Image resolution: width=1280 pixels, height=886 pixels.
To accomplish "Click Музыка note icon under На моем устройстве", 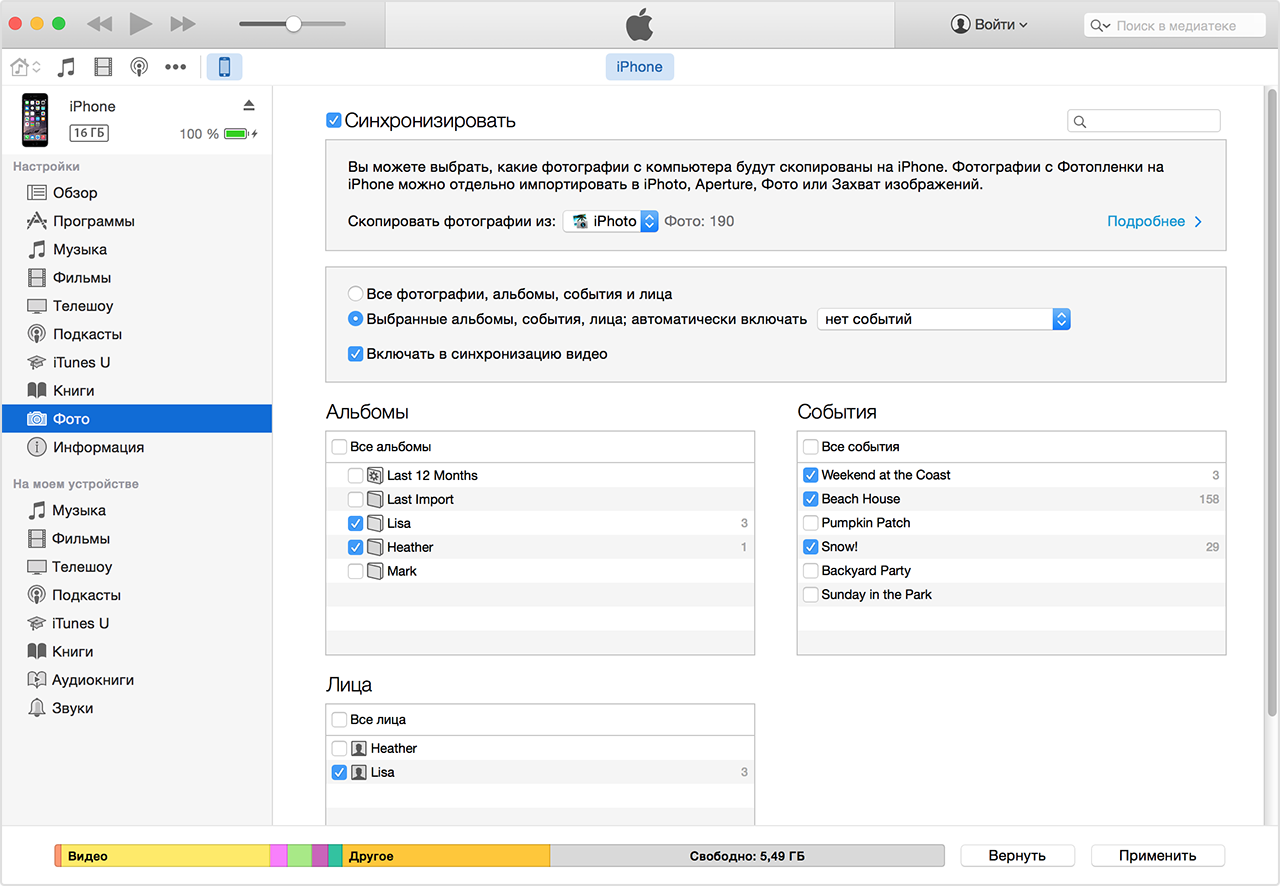I will pyautogui.click(x=37, y=510).
